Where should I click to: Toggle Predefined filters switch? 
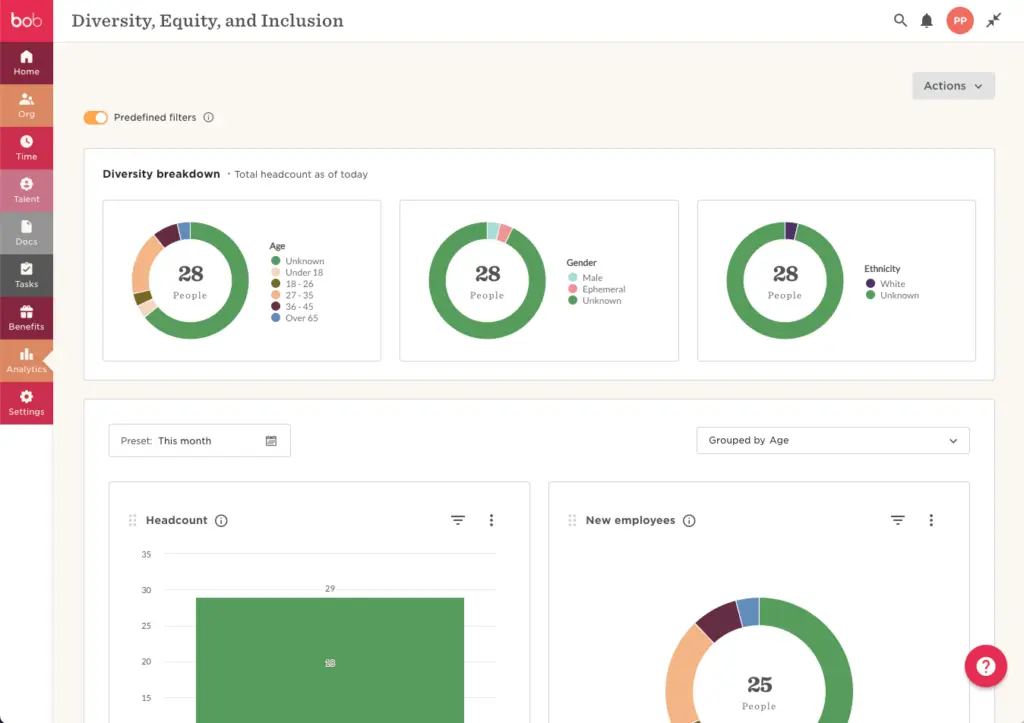pyautogui.click(x=95, y=118)
